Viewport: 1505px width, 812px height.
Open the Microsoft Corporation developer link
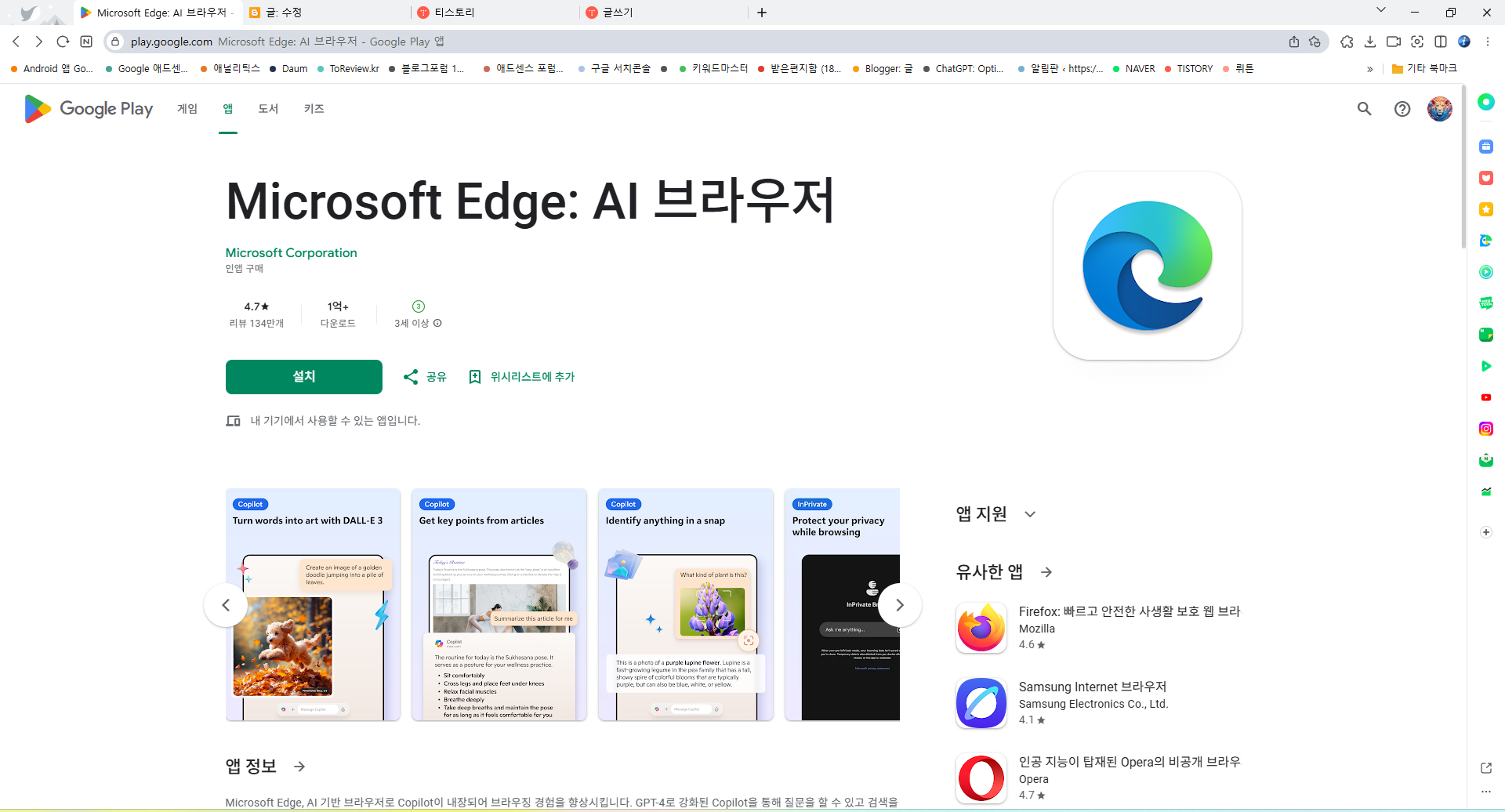pyautogui.click(x=292, y=252)
